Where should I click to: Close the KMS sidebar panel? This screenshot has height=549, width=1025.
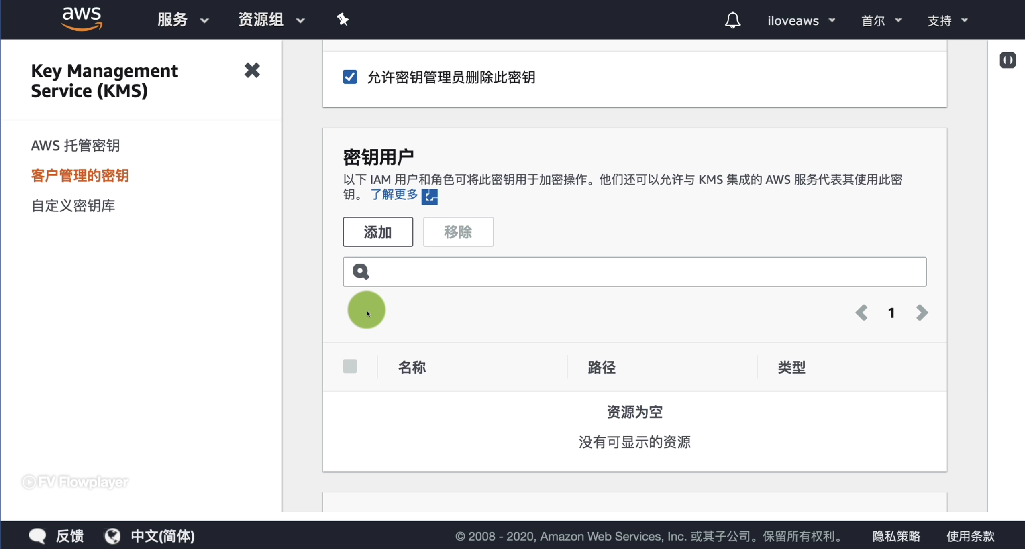tap(252, 70)
